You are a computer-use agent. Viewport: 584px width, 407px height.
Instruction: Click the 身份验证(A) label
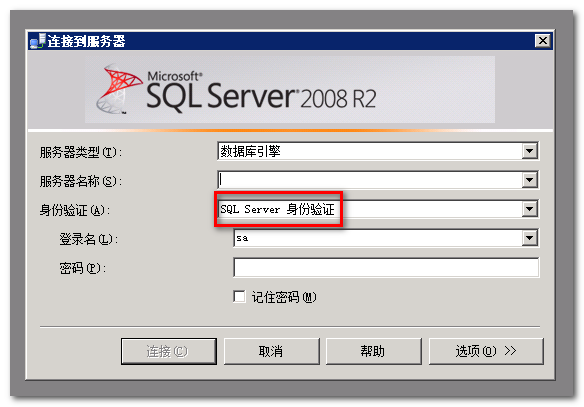[x=75, y=210]
